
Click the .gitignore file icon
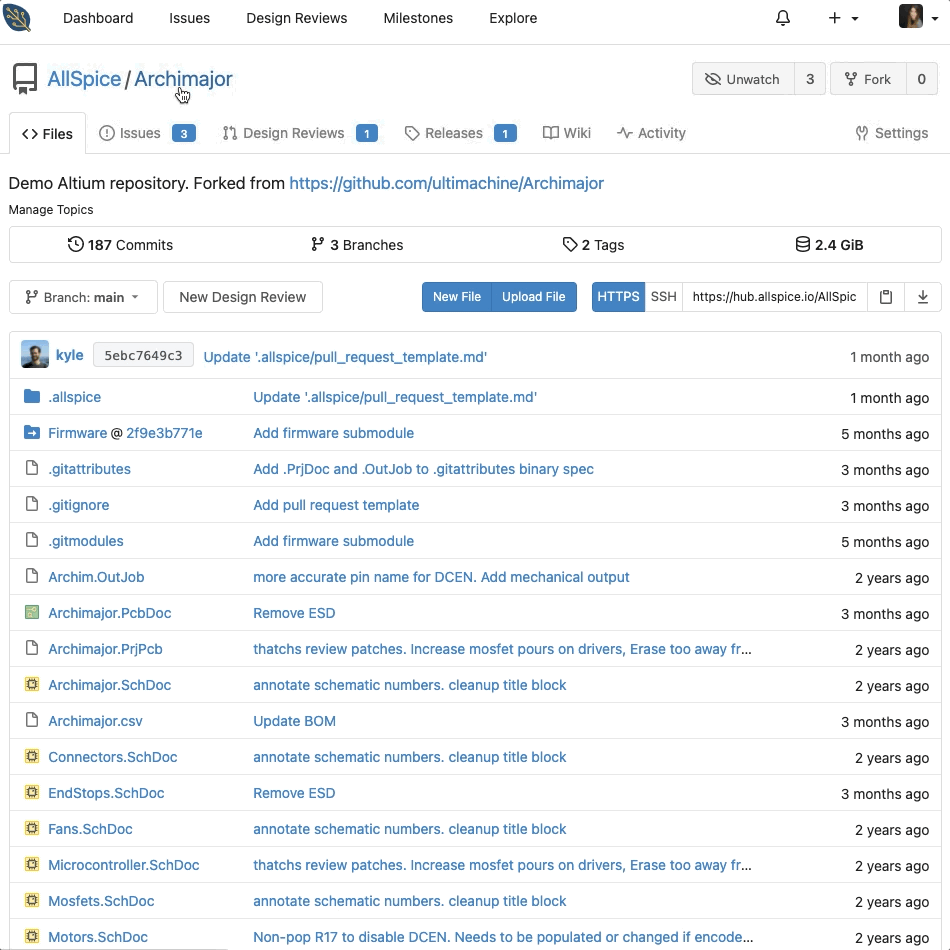click(32, 504)
